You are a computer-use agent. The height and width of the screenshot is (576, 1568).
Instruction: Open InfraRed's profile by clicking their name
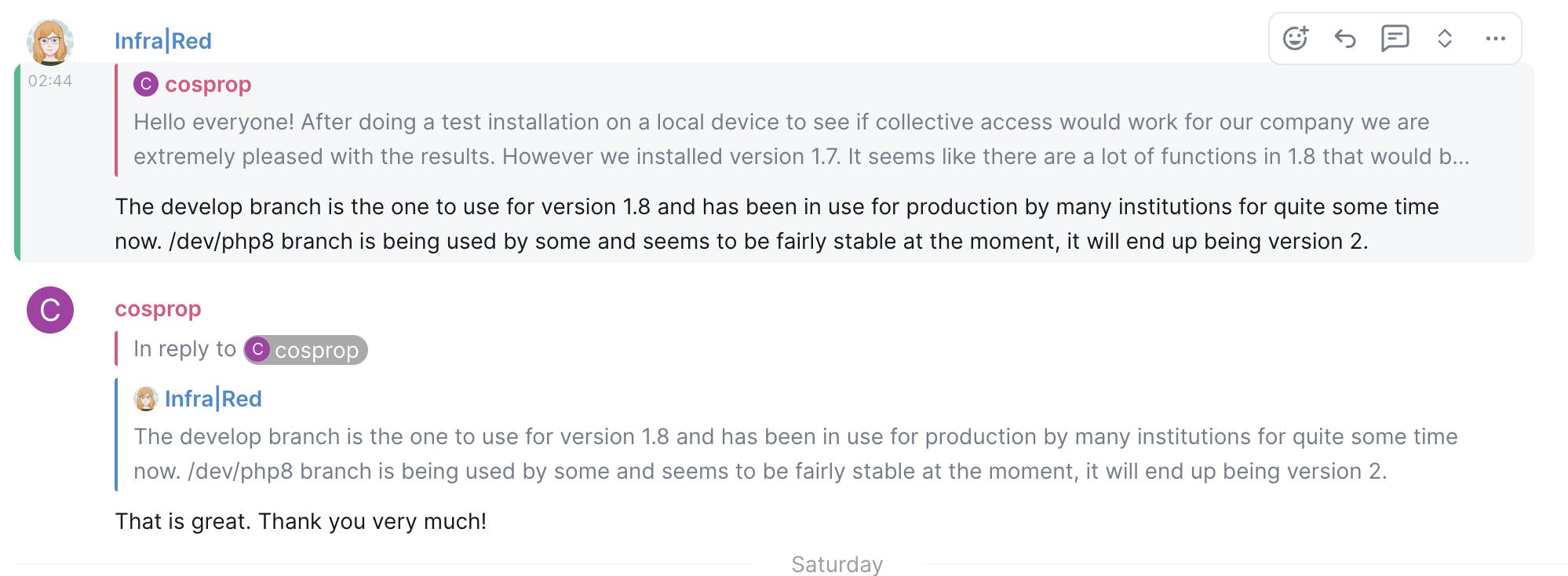pyautogui.click(x=162, y=40)
